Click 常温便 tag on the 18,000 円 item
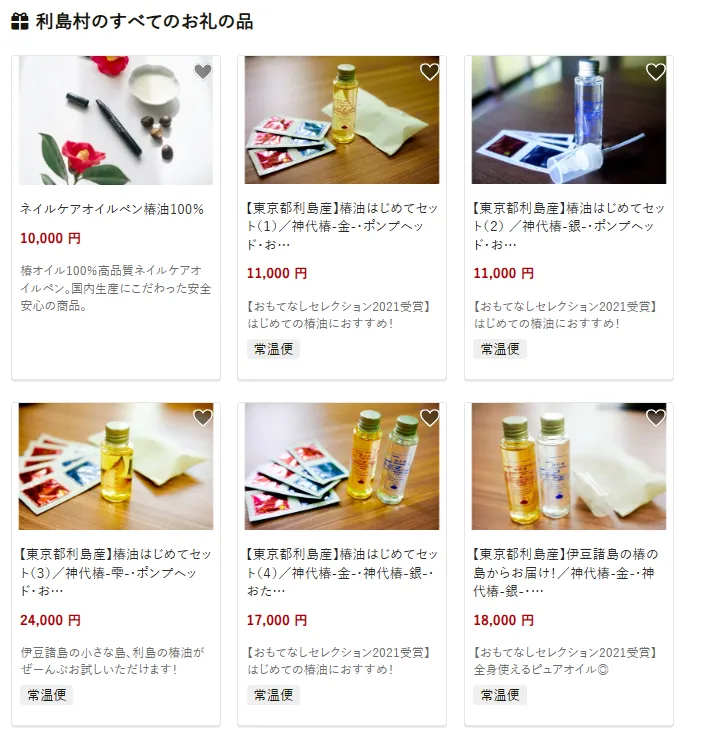The width and height of the screenshot is (702, 742). click(500, 695)
